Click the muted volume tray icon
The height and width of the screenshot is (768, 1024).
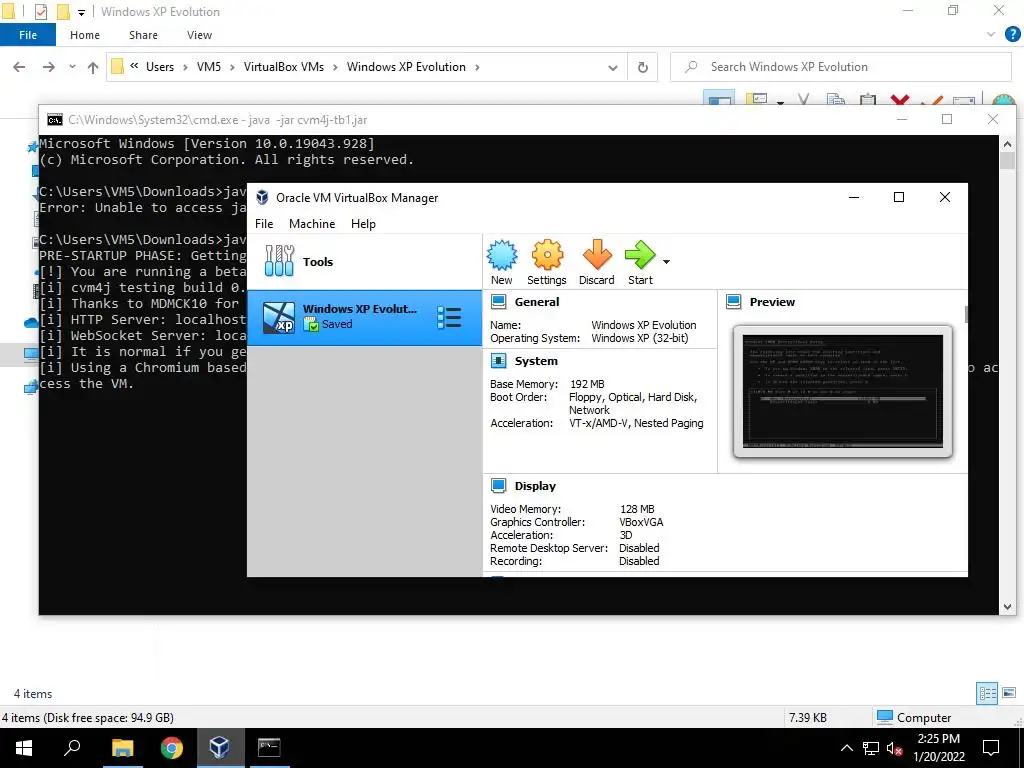pyautogui.click(x=895, y=748)
